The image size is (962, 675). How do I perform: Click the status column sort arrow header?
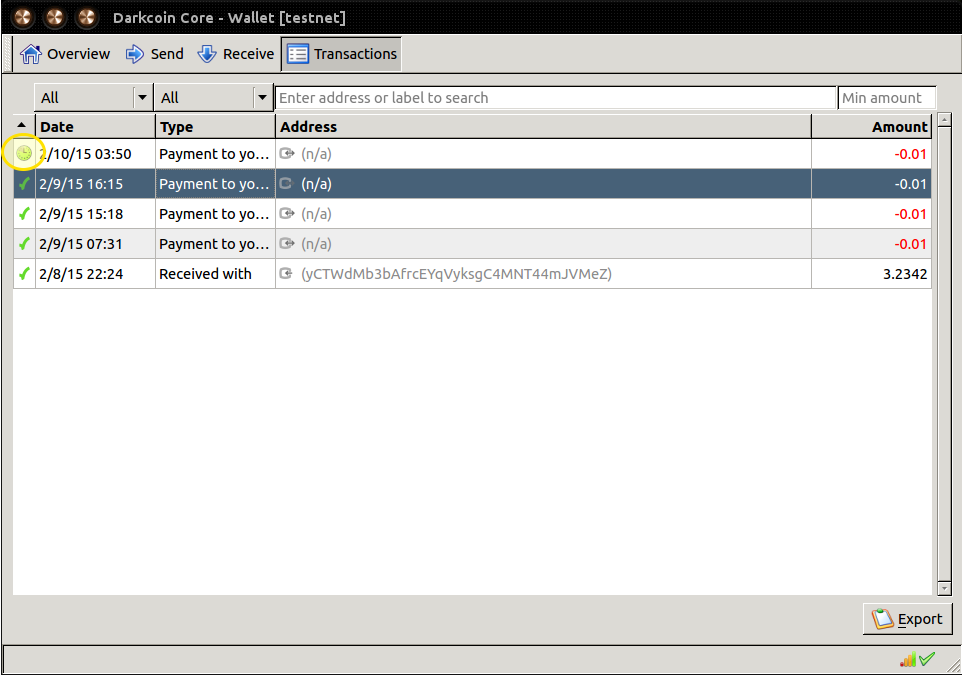tap(23, 126)
